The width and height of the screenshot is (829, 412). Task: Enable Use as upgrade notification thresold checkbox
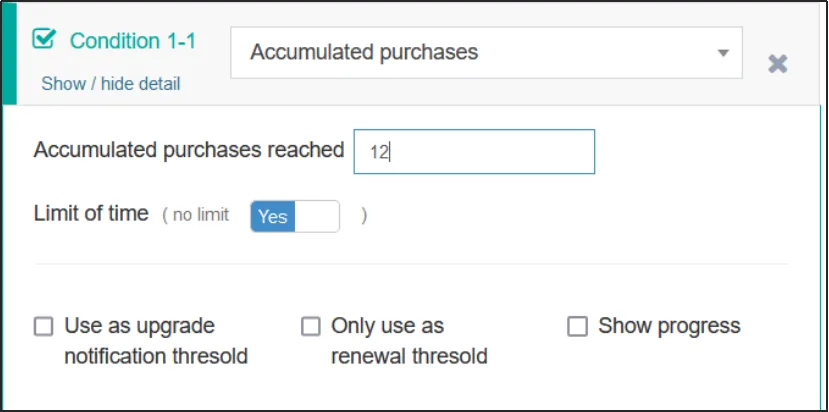[x=44, y=327]
